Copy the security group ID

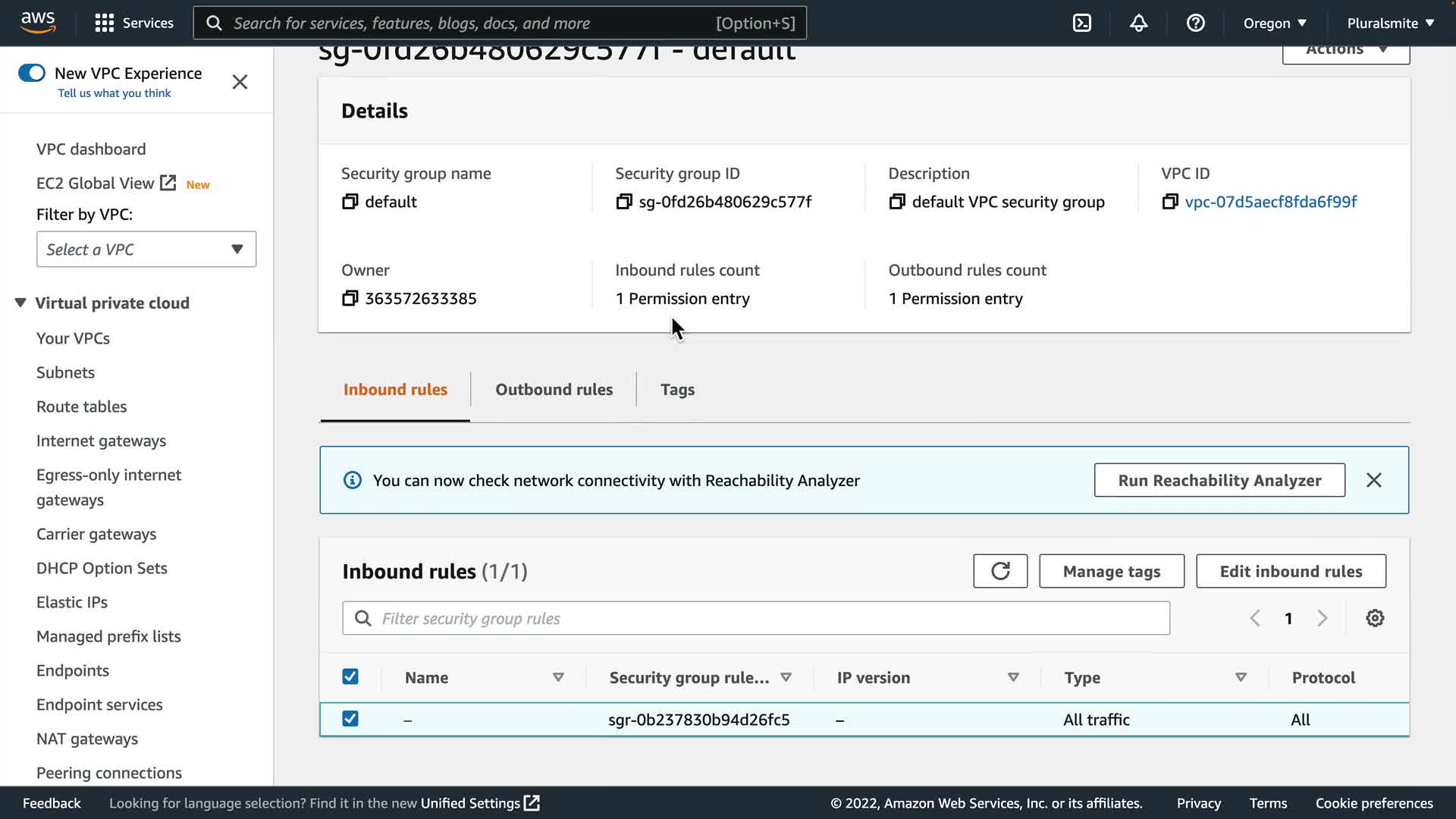pos(623,202)
